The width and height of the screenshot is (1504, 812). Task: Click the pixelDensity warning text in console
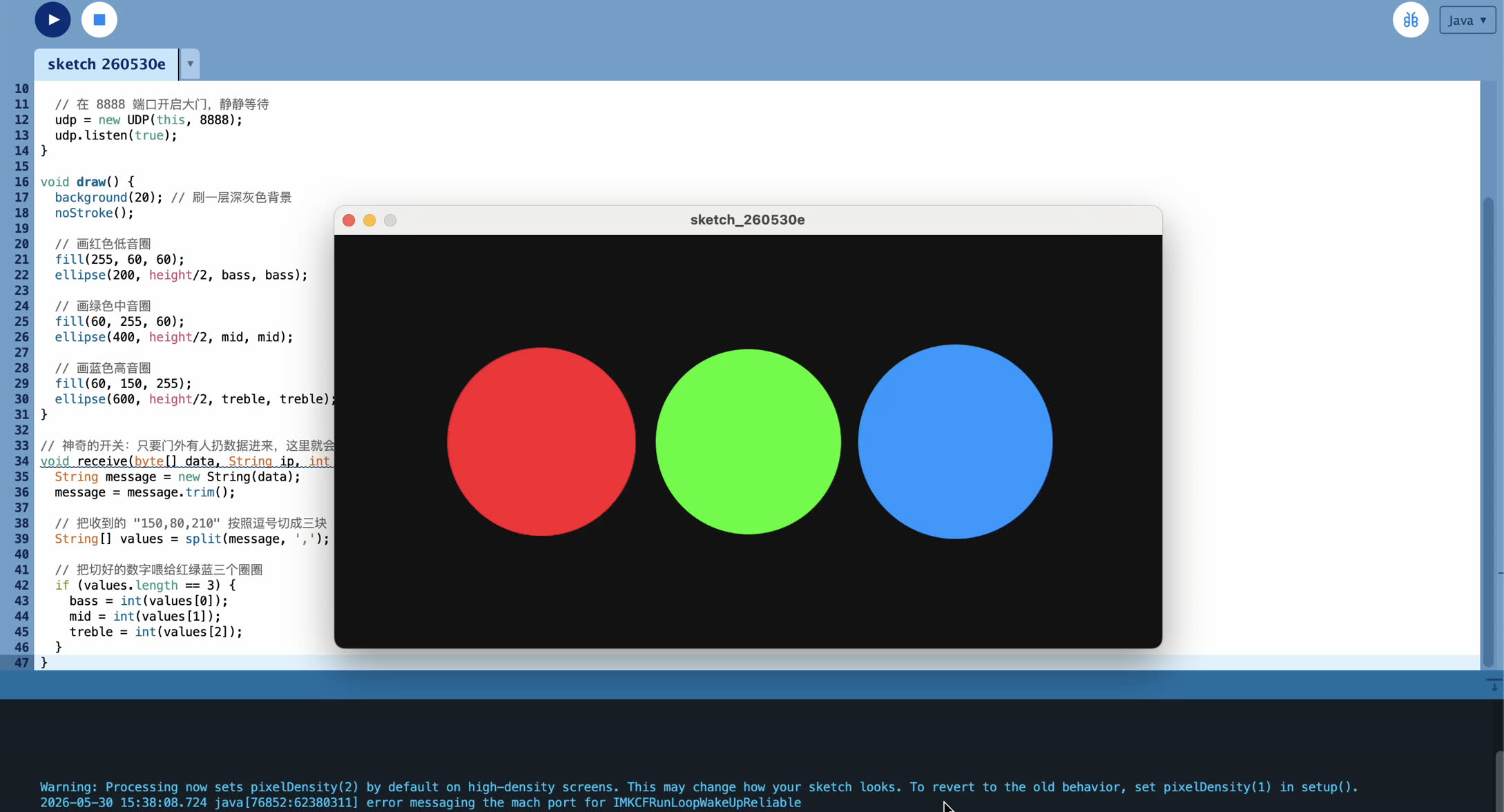tap(699, 787)
